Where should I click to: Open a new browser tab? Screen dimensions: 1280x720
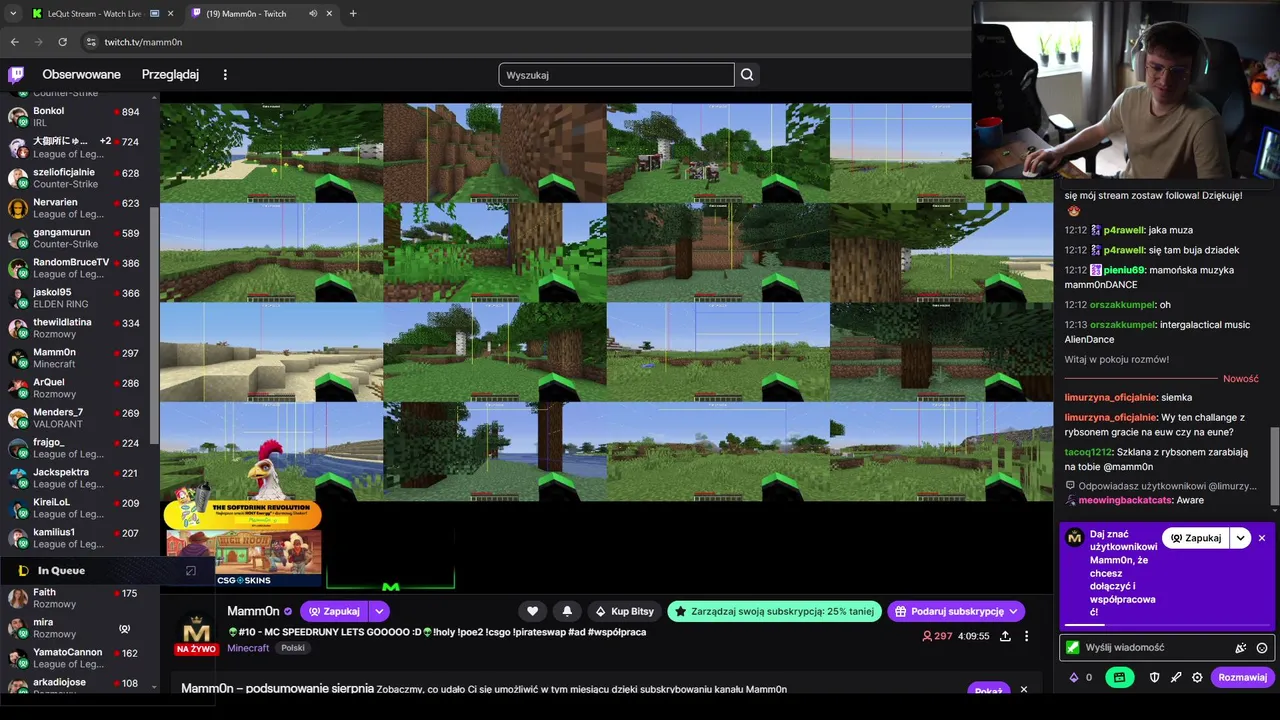tap(353, 14)
